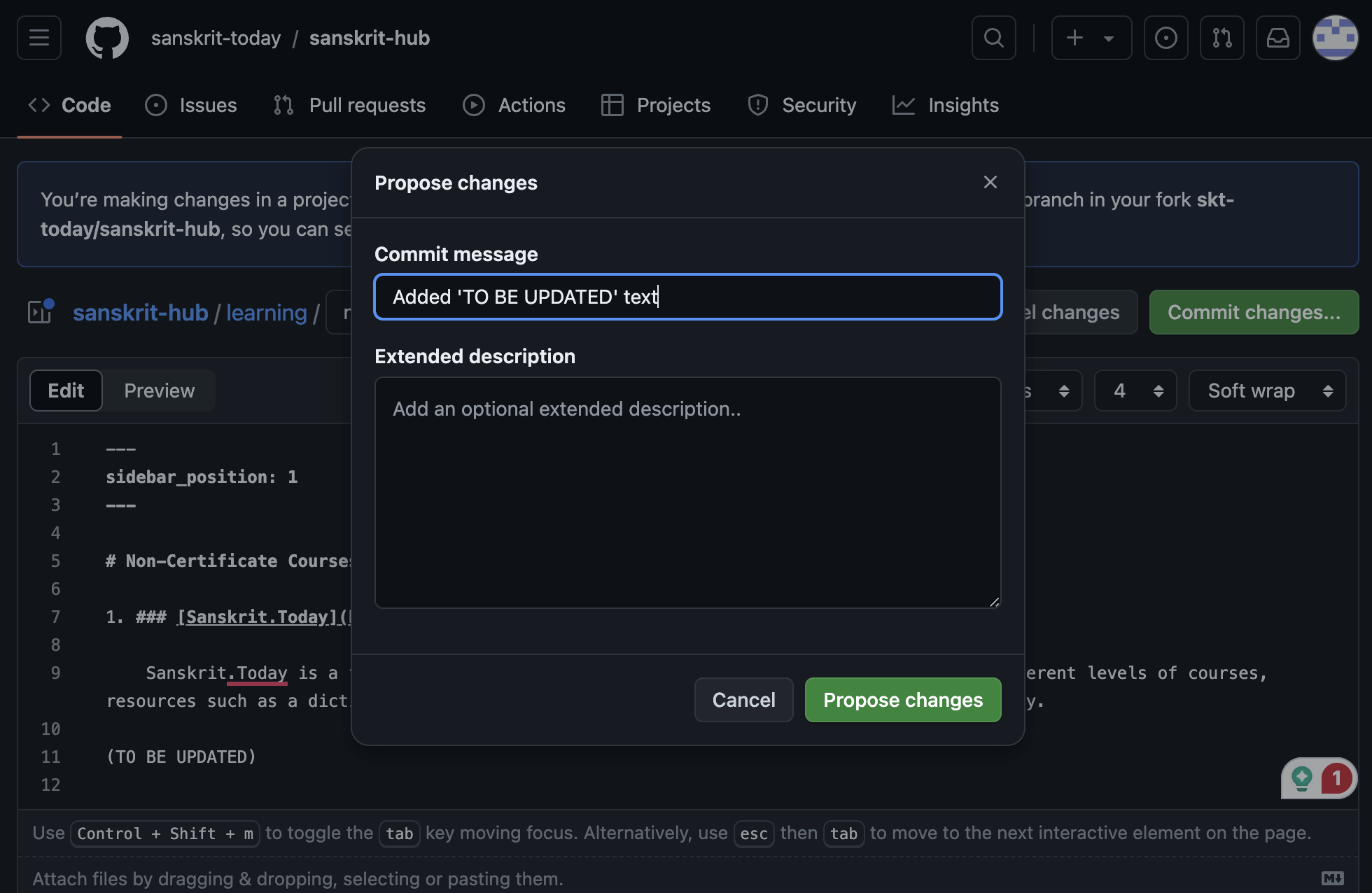
Task: Switch to the Preview tab
Action: pos(159,391)
